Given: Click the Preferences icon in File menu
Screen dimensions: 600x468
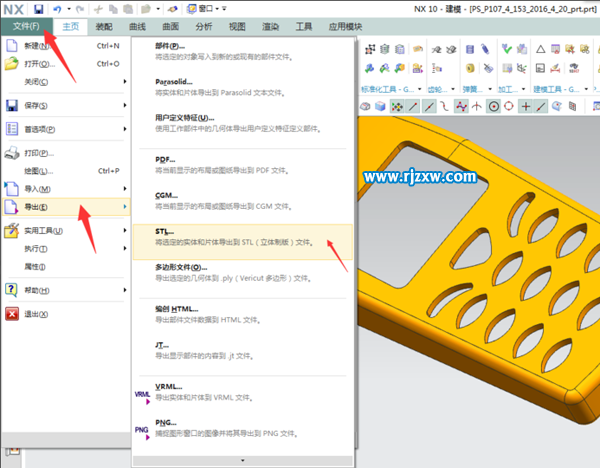Looking at the screenshot, I should (12, 129).
